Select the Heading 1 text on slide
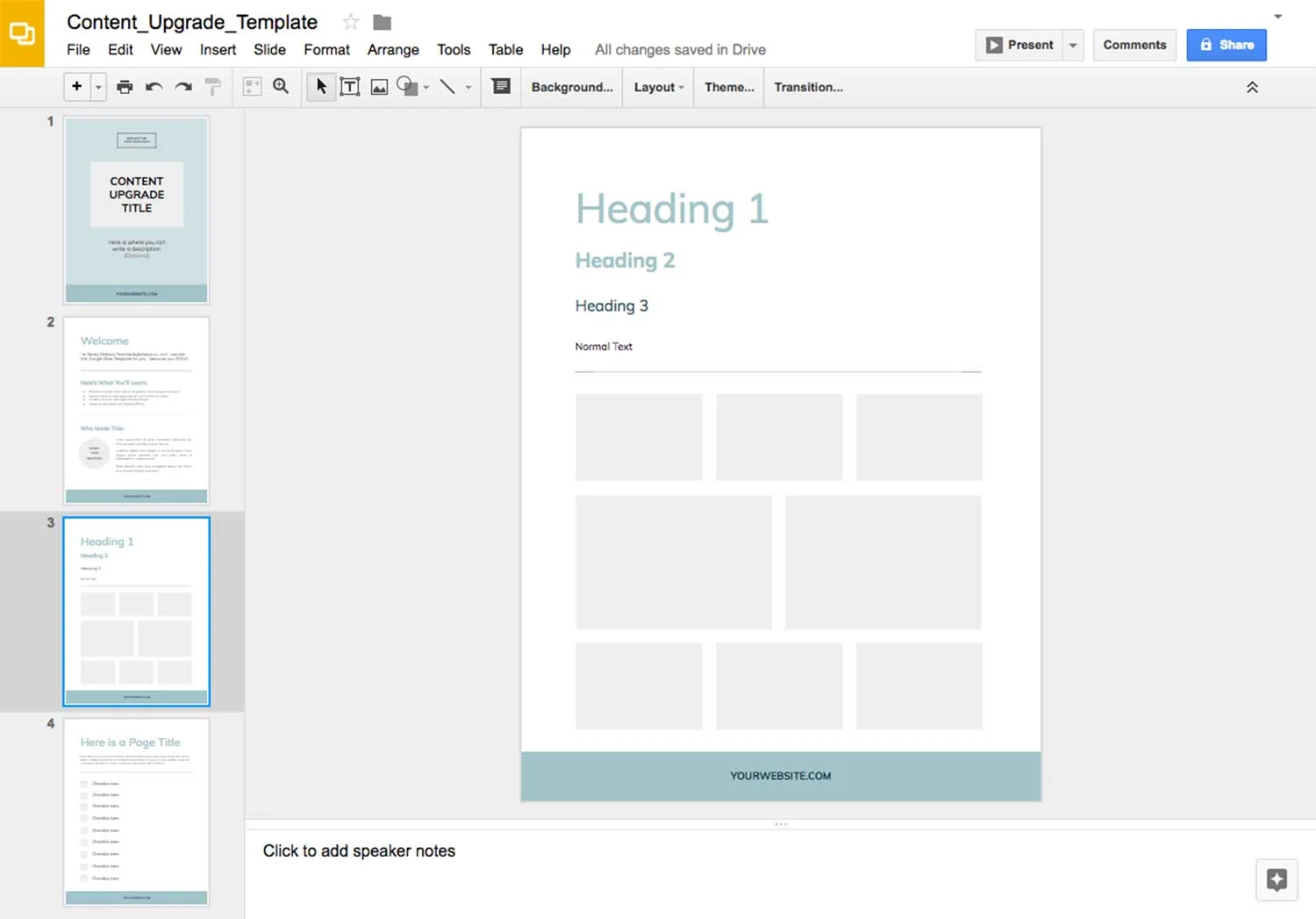The image size is (1316, 919). [672, 209]
